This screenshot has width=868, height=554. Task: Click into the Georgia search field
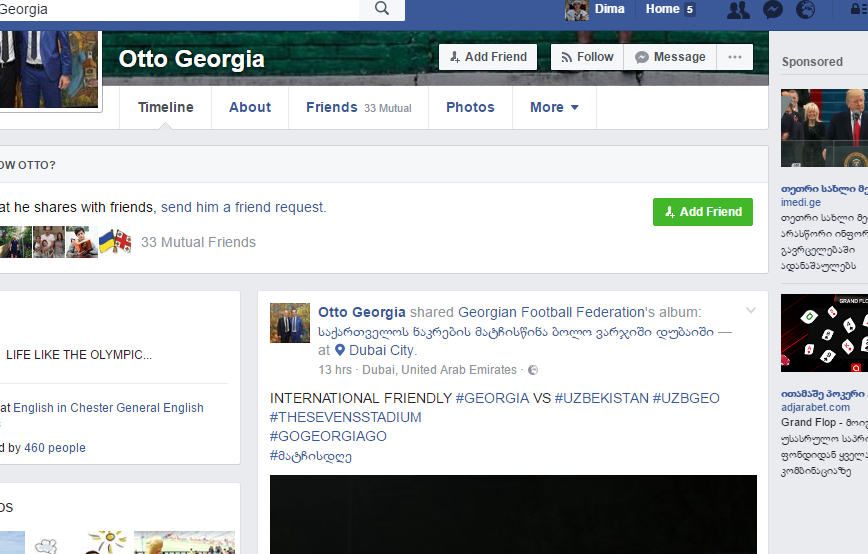179,9
